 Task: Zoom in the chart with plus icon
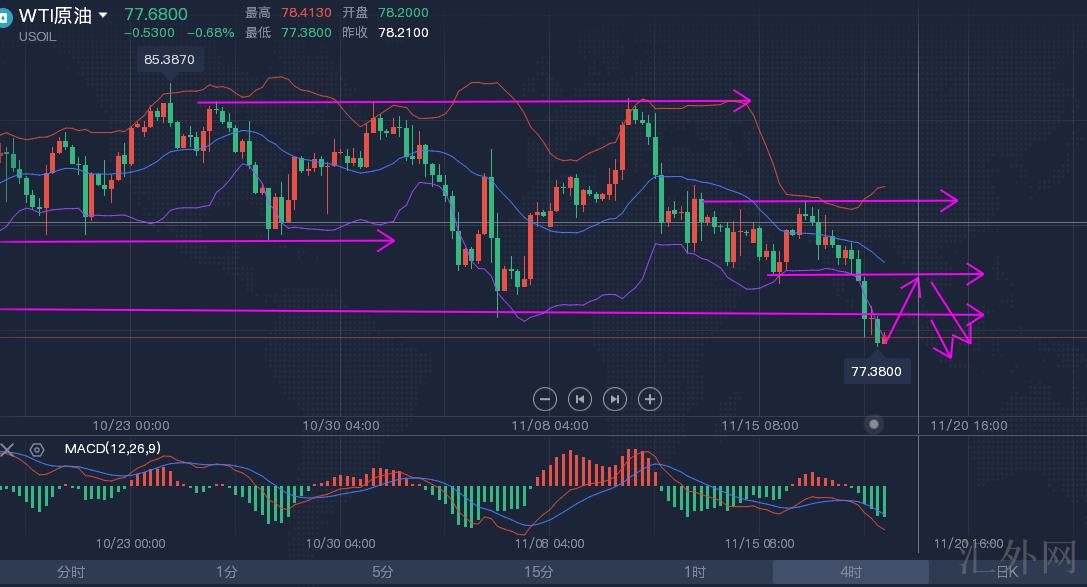click(650, 399)
